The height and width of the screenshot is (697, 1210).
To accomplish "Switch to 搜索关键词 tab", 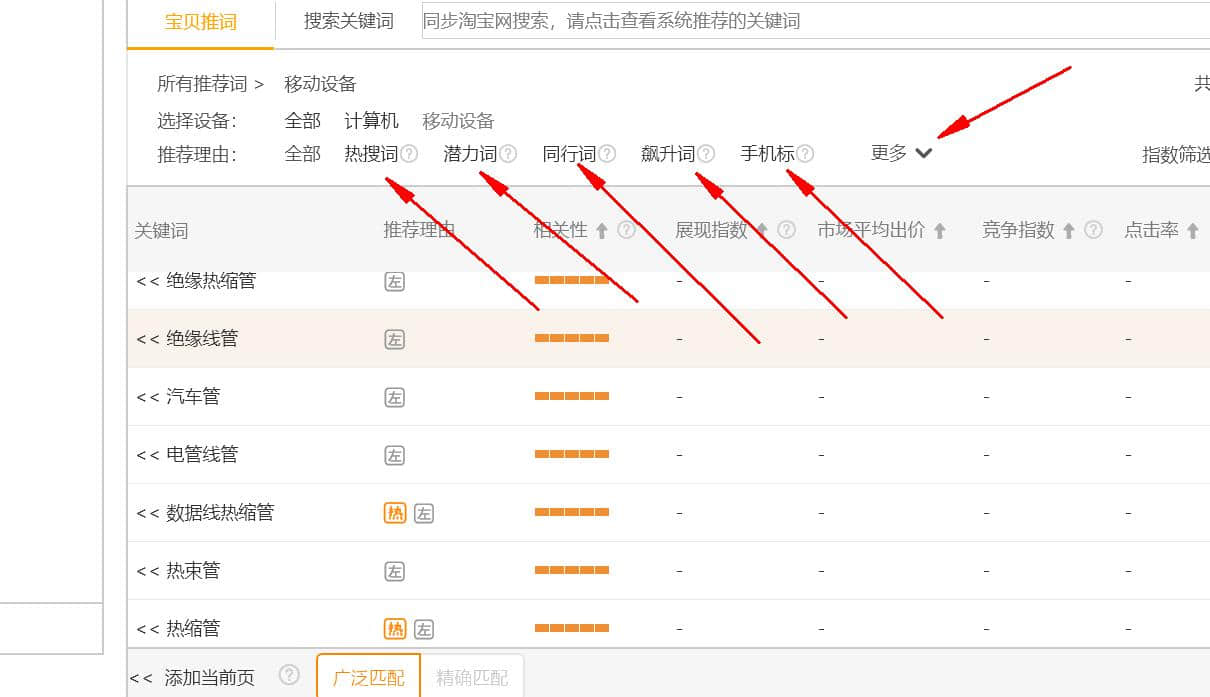I will click(348, 21).
